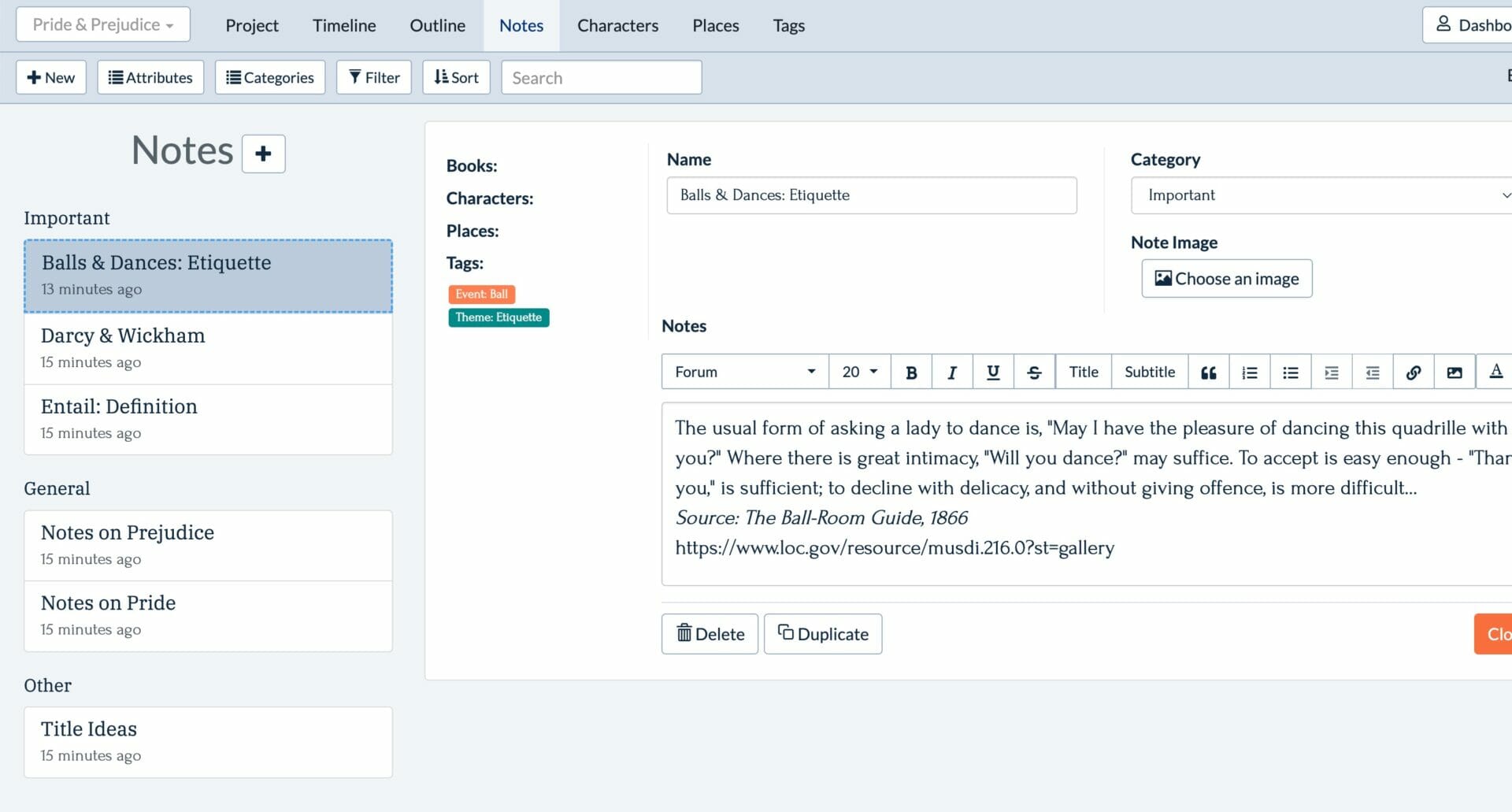This screenshot has width=1512, height=812.
Task: Open the Timeline tab
Action: point(344,25)
